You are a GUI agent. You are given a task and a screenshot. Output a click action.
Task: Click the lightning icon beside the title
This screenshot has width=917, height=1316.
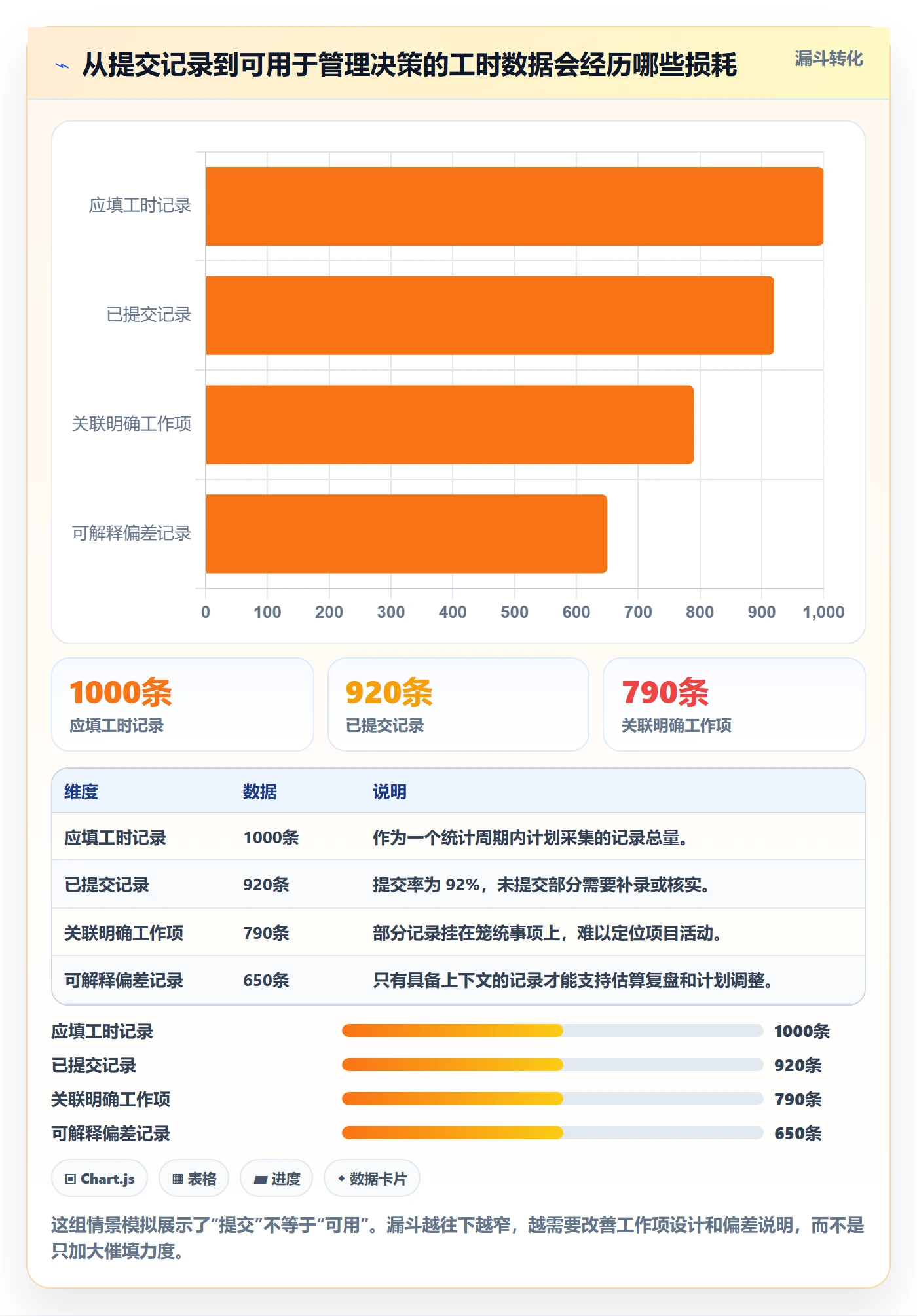(62, 65)
